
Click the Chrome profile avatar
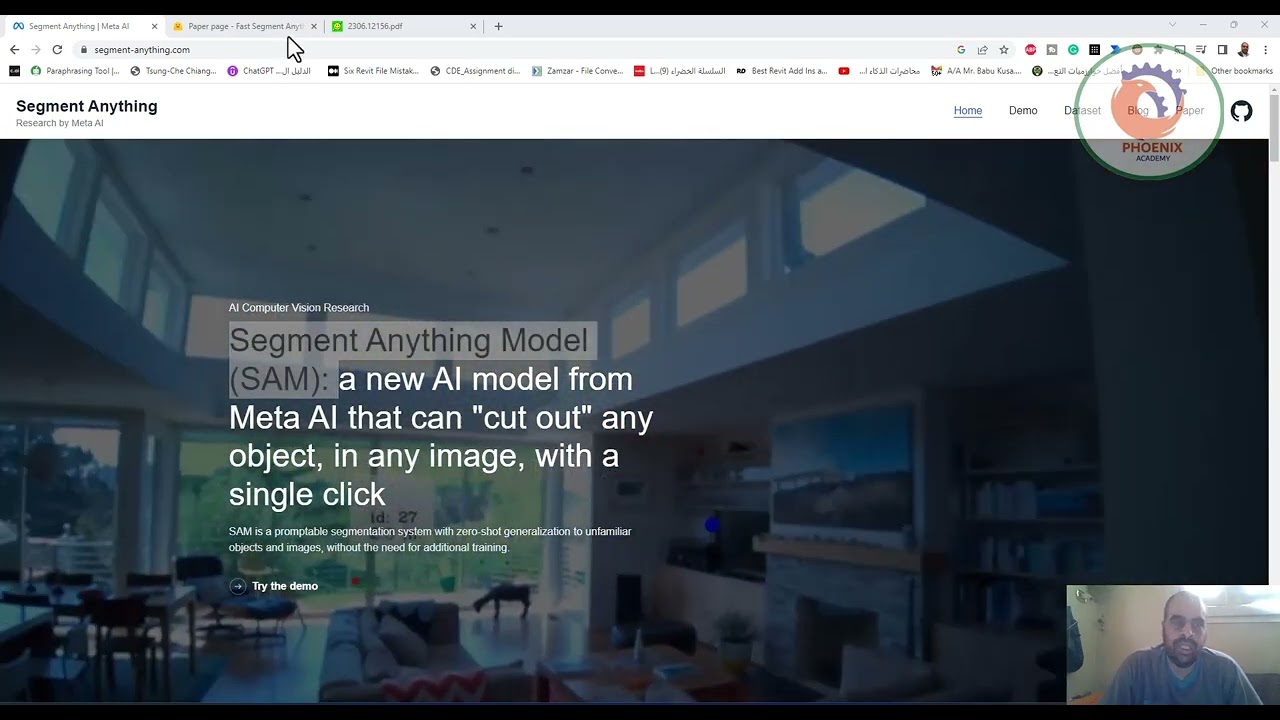[x=1244, y=50]
